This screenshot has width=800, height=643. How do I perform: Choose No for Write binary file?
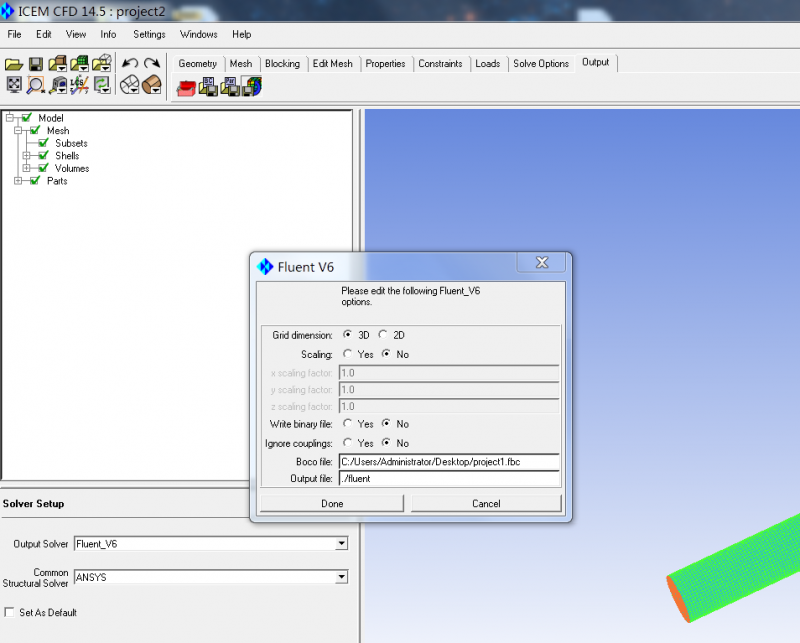point(386,424)
